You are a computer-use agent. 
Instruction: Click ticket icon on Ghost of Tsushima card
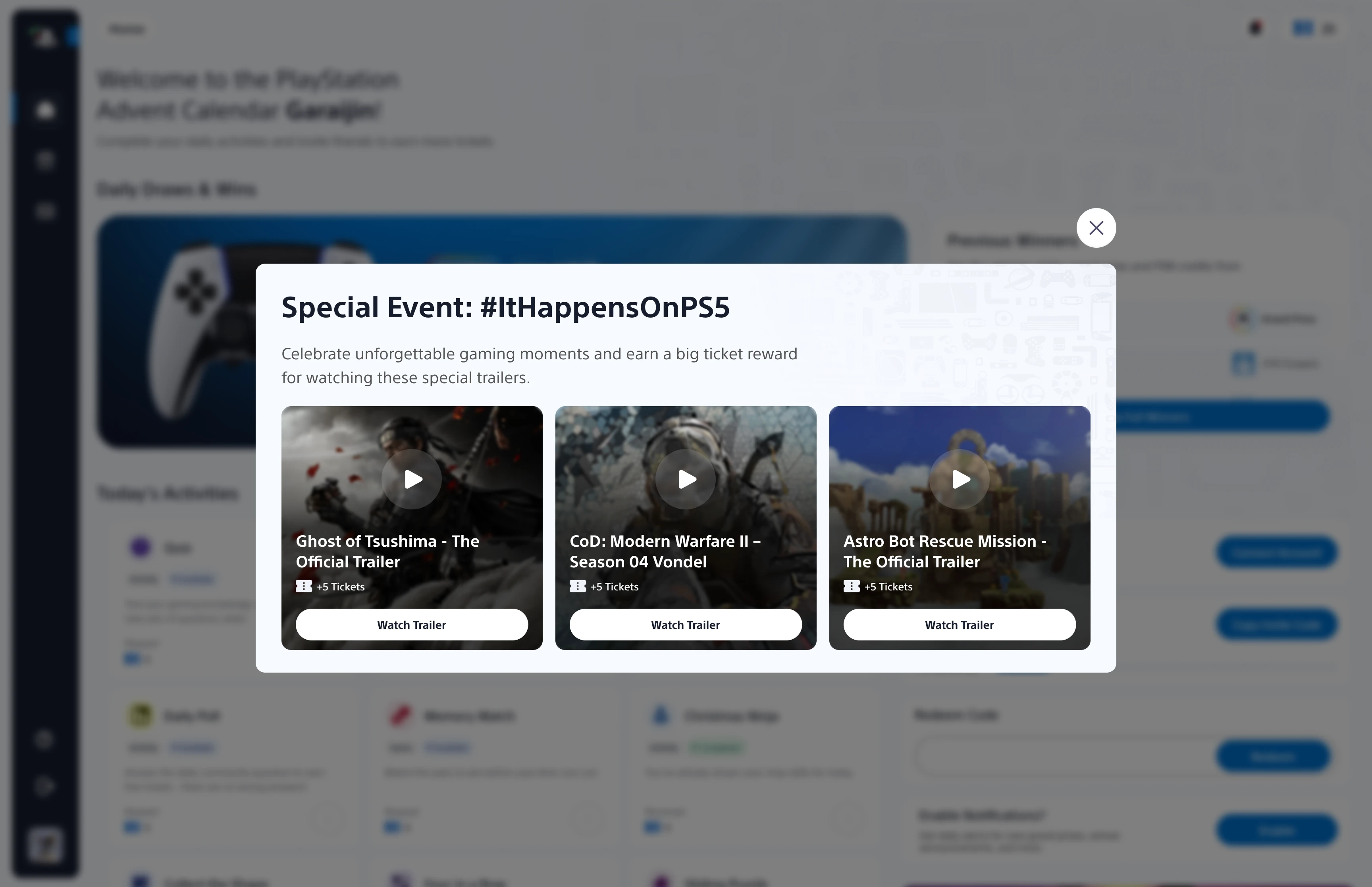pos(303,586)
